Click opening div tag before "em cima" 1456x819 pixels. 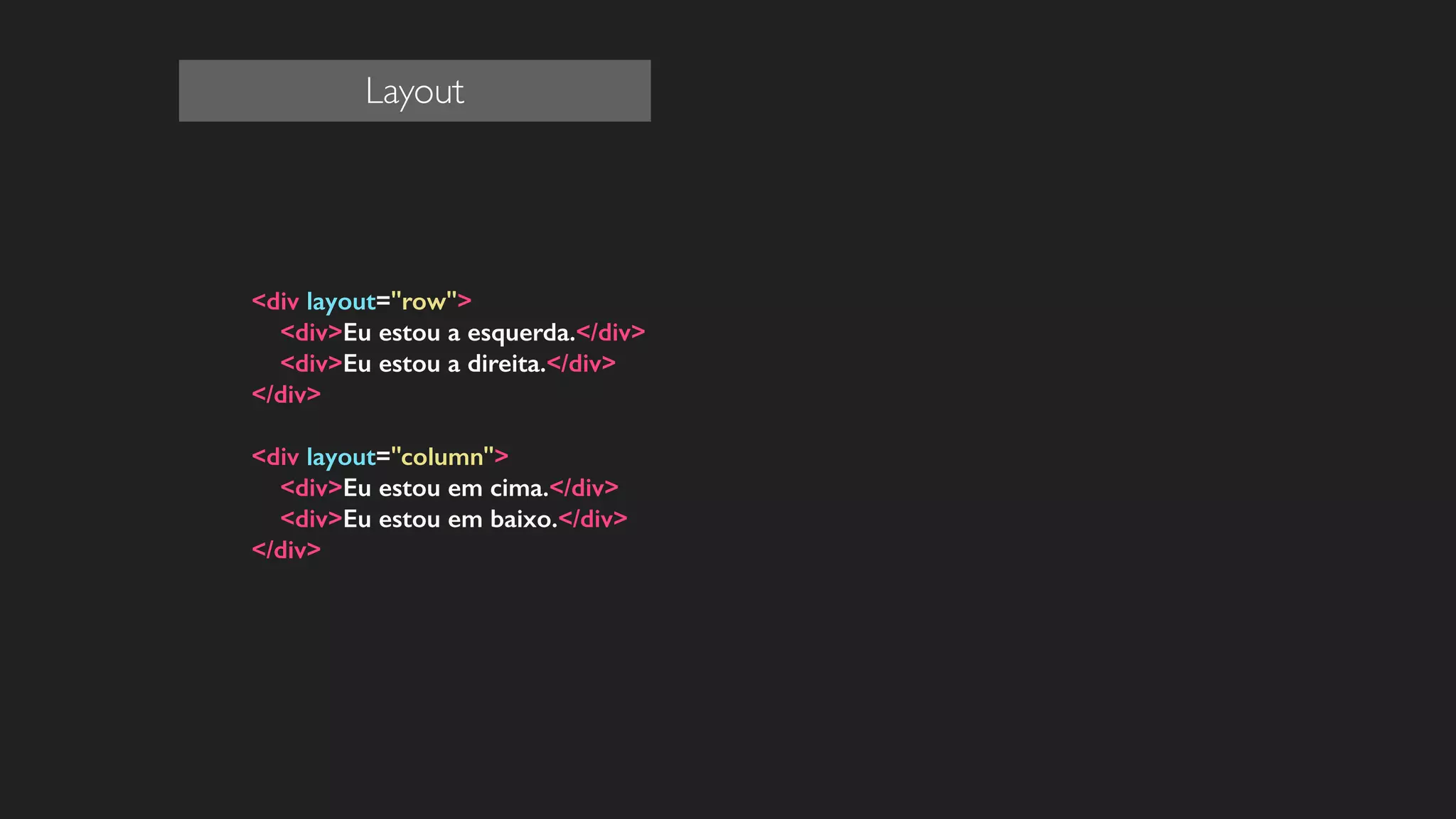[311, 488]
